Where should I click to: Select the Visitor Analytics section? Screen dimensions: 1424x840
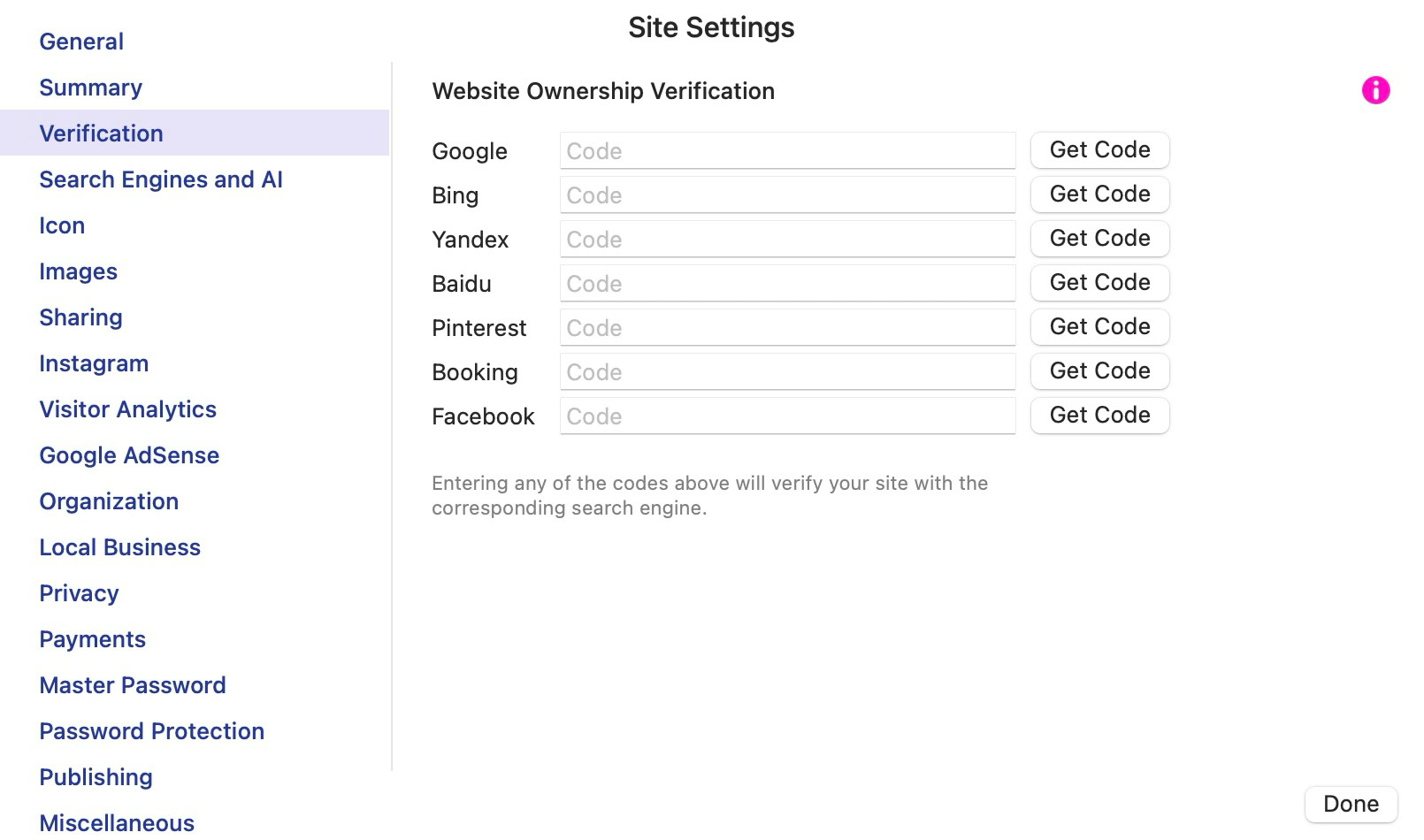(x=127, y=409)
